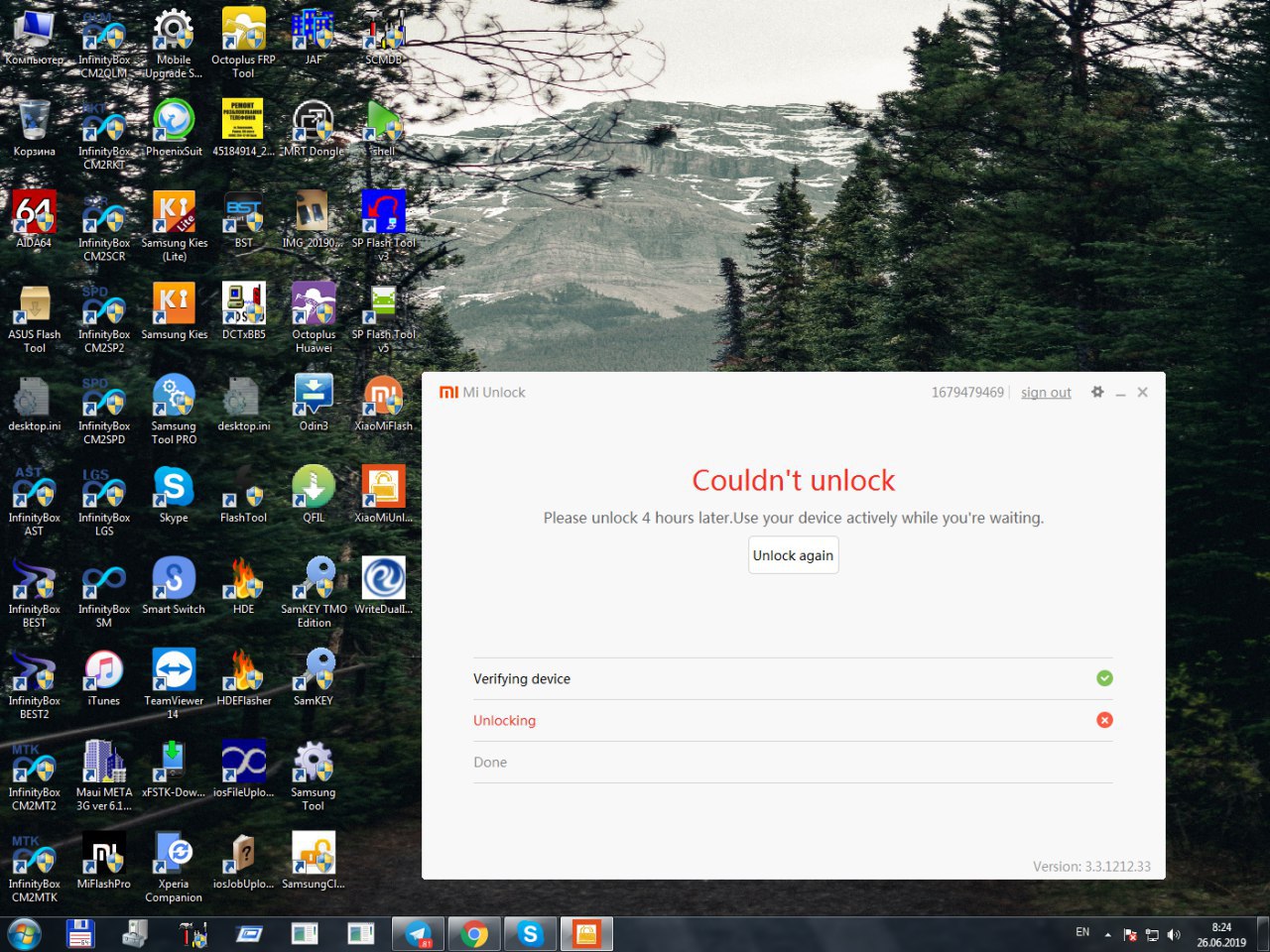This screenshot has width=1270, height=952.
Task: Open the Smart Switch desktop icon
Action: pyautogui.click(x=174, y=587)
